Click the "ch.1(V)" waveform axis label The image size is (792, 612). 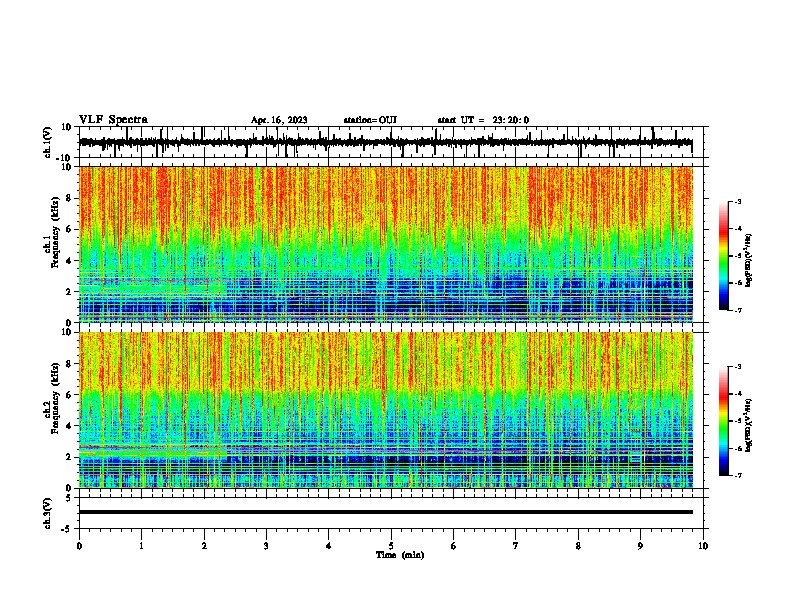pyautogui.click(x=48, y=142)
